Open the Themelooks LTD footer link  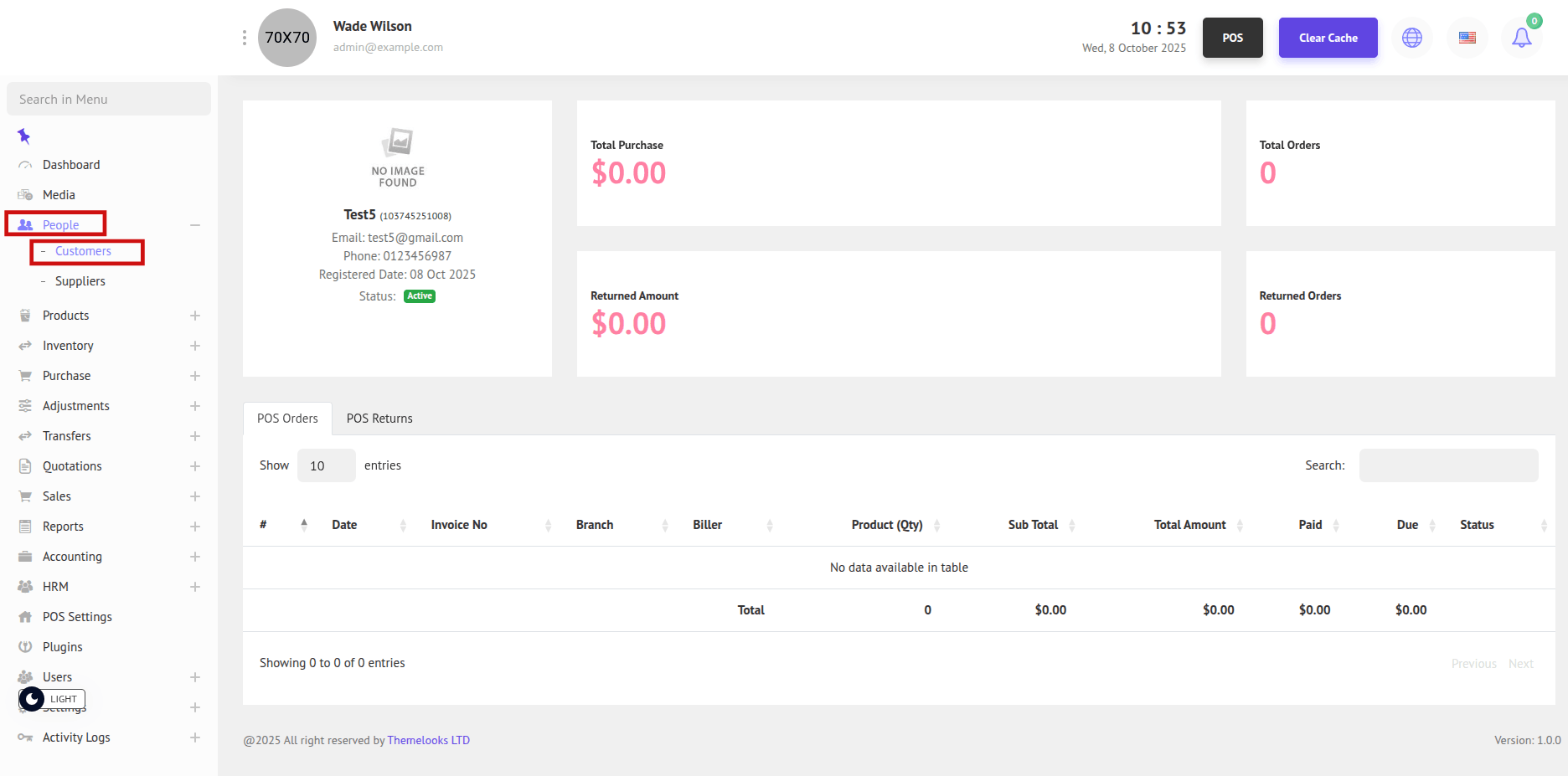pyautogui.click(x=428, y=740)
